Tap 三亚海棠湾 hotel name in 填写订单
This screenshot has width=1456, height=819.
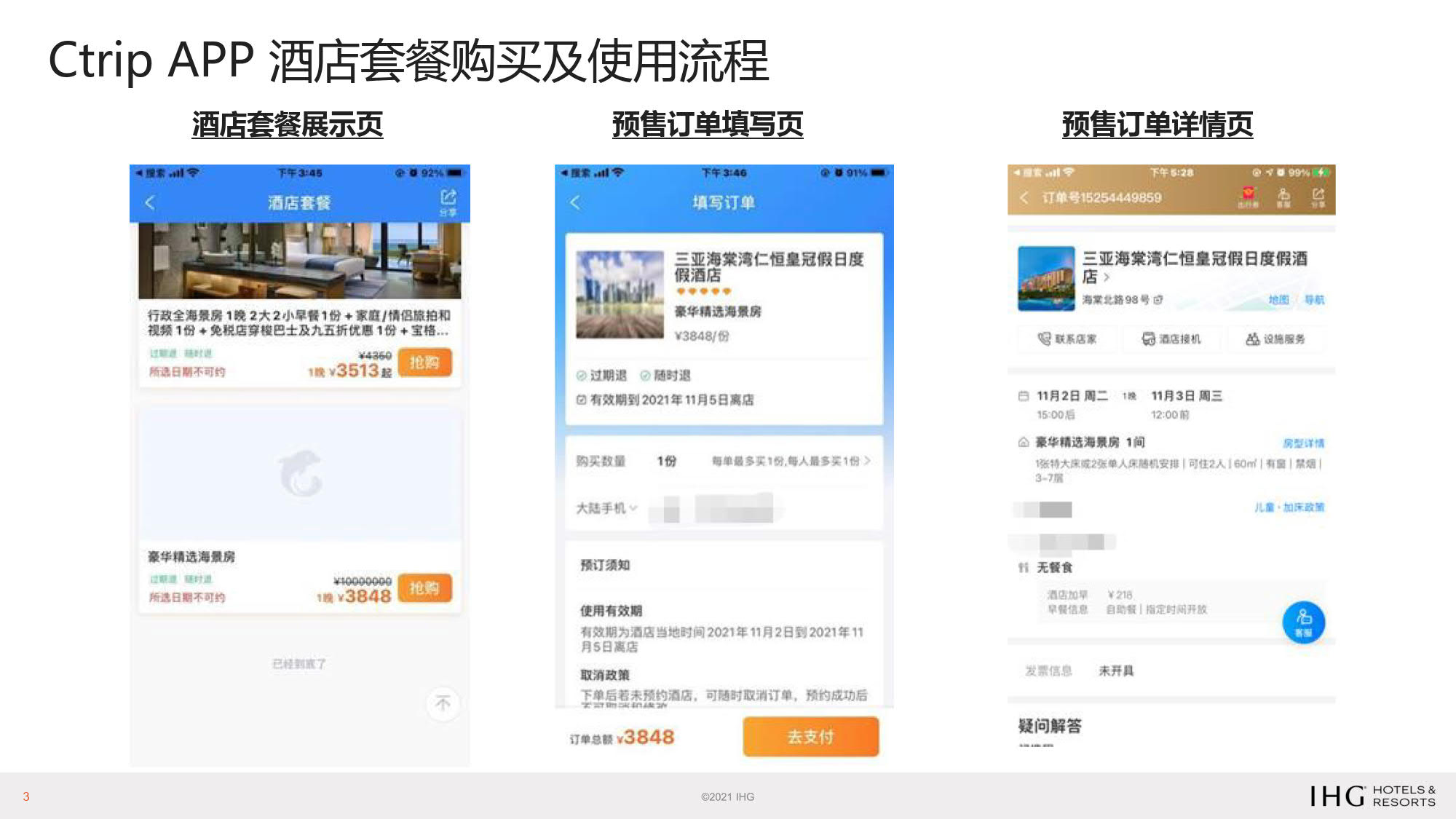769,267
